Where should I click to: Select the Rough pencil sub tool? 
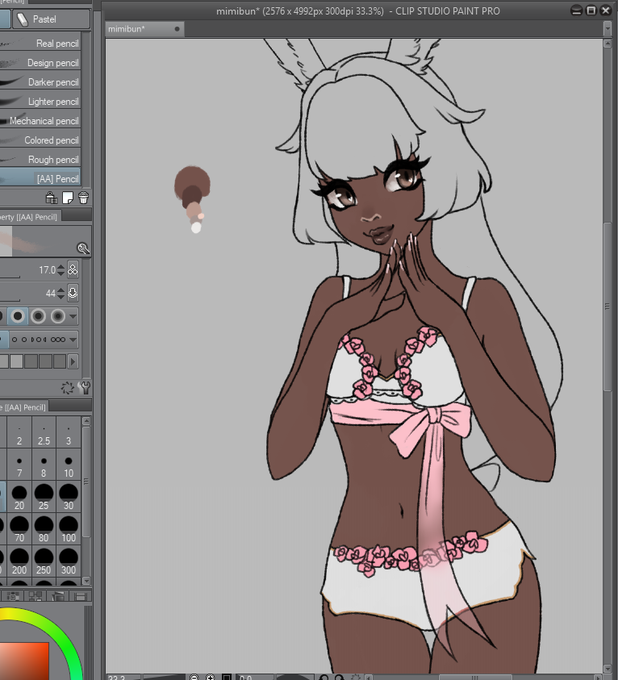coord(40,159)
